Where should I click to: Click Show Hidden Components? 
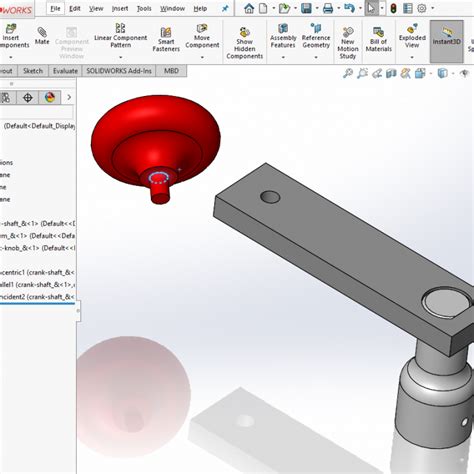tap(245, 43)
